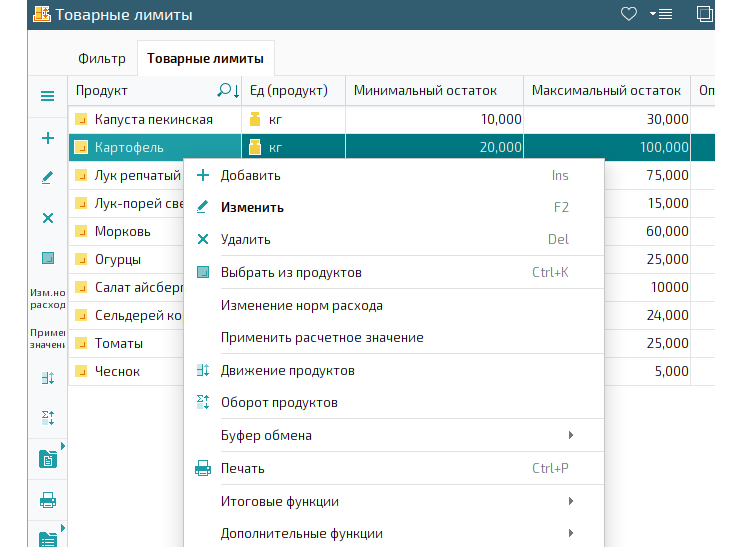Click the pencil edit icon in the sidebar

tap(47, 178)
